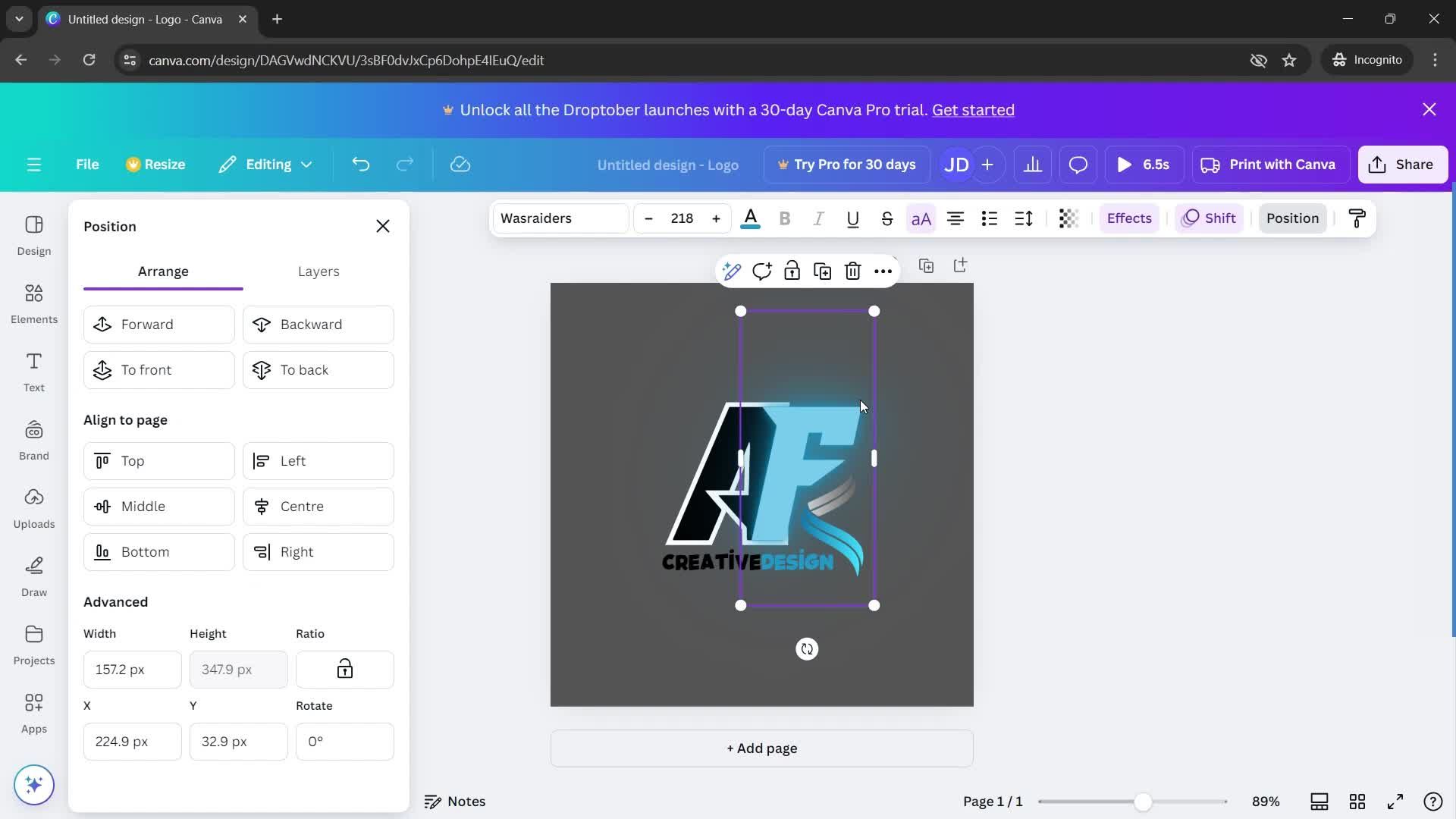This screenshot has height=819, width=1456.
Task: Click the Effects button in toolbar
Action: [x=1129, y=218]
